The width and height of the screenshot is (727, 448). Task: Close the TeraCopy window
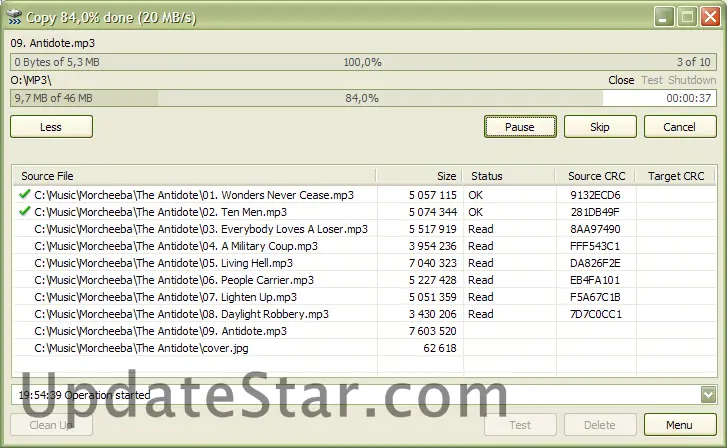tap(710, 17)
